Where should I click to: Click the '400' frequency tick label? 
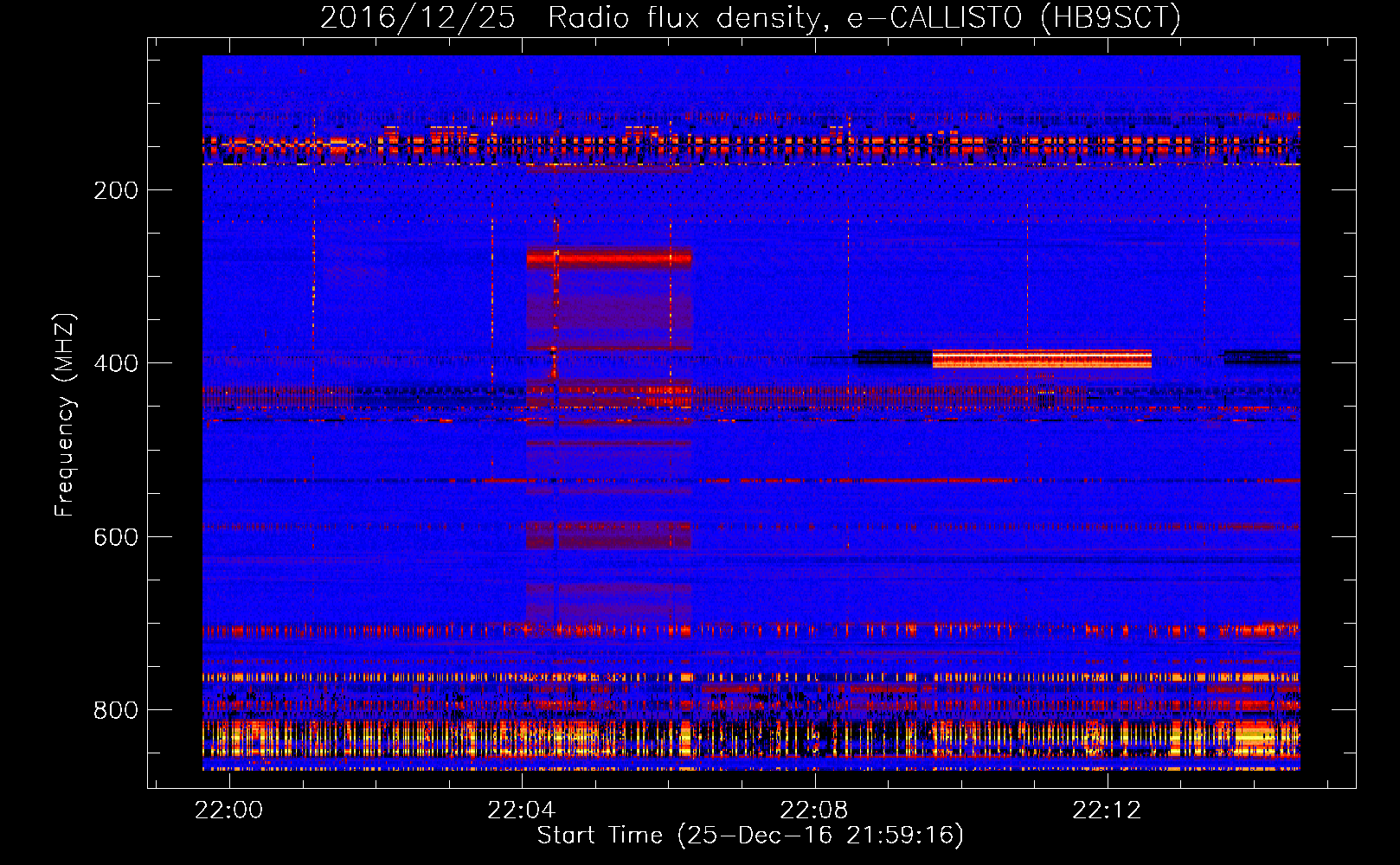116,363
